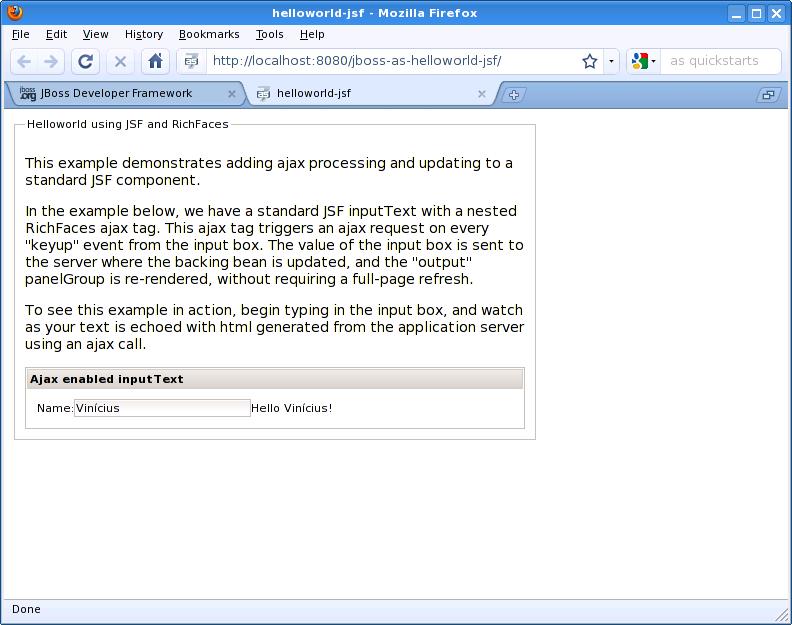Click the Forward navigation arrow

(51, 62)
